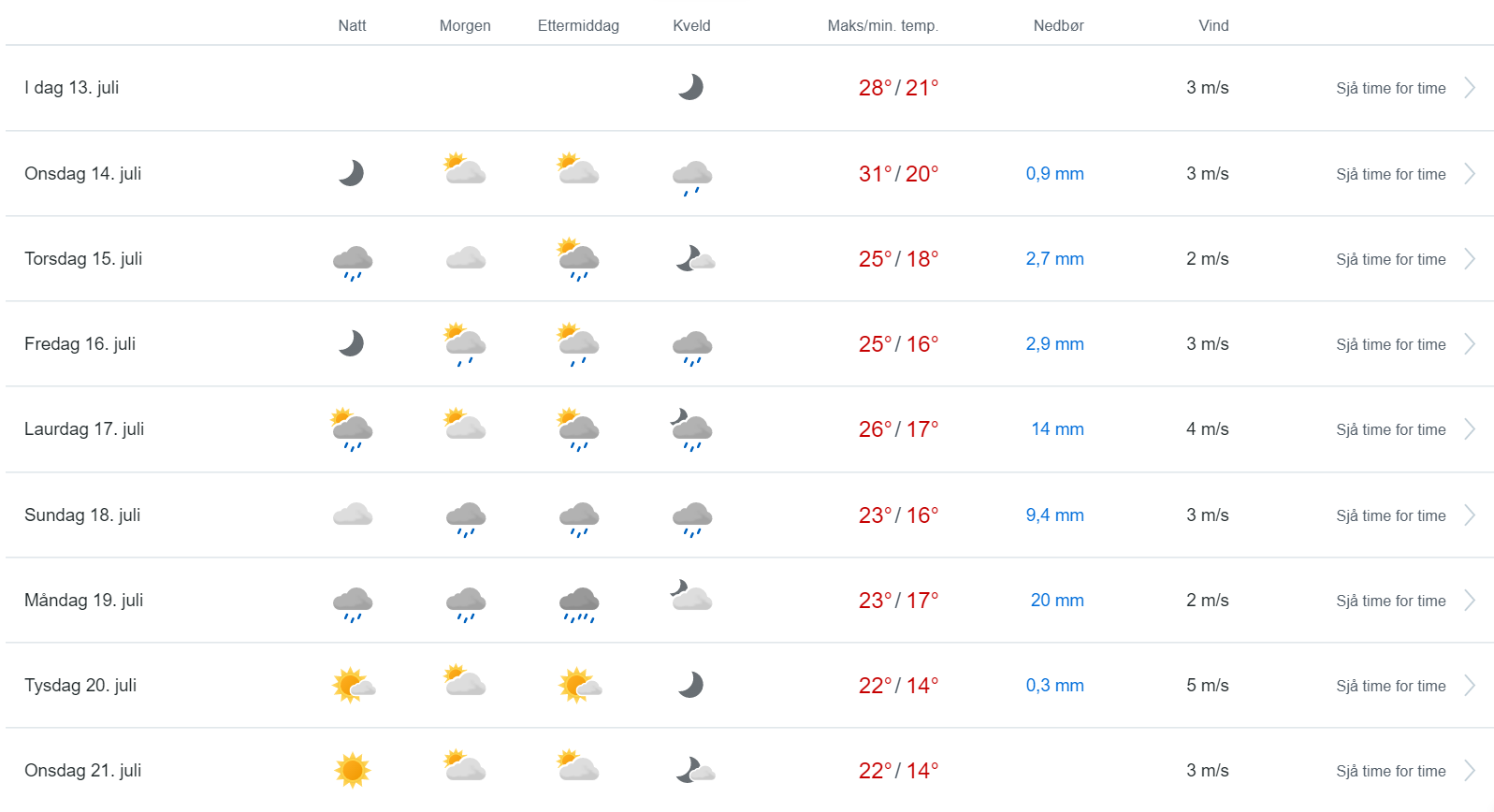
Task: Expand chevron arrow for Fredag 16. juli
Action: pos(1470,344)
